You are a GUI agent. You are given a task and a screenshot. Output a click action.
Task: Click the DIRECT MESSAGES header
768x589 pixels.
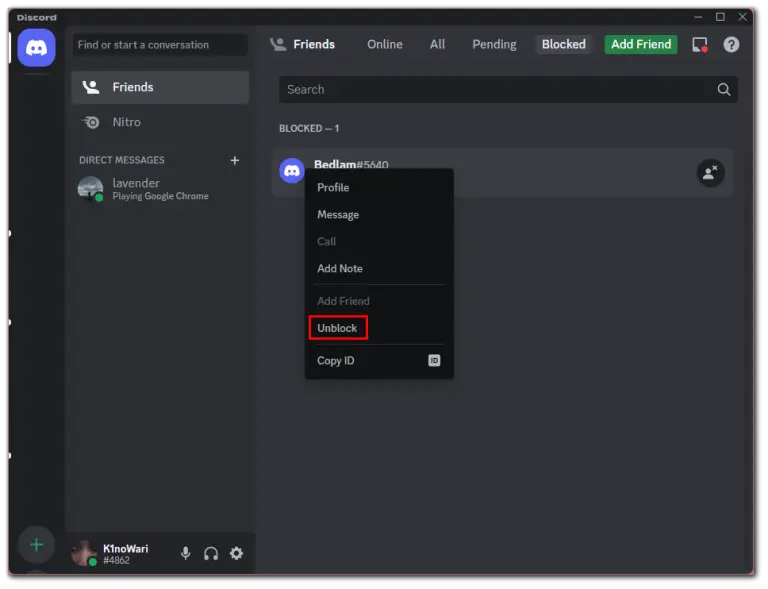point(122,161)
